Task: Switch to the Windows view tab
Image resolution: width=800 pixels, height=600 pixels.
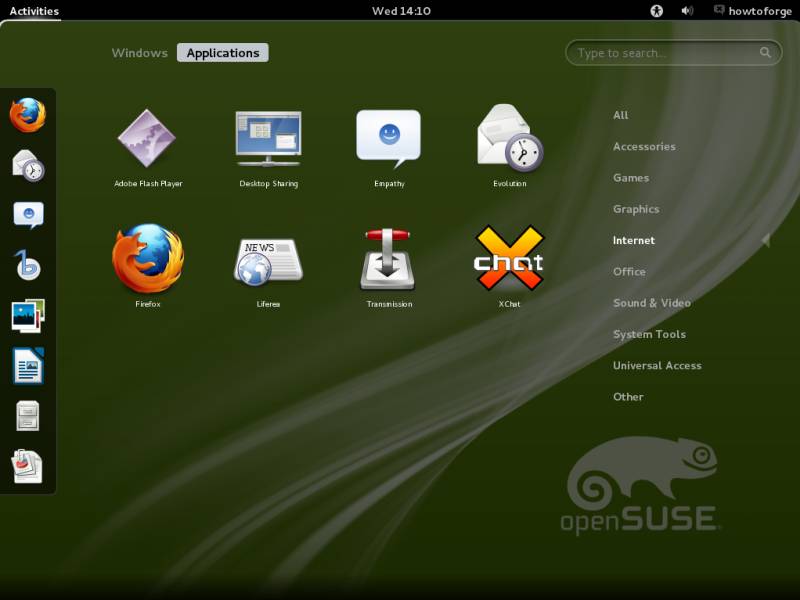Action: tap(139, 53)
